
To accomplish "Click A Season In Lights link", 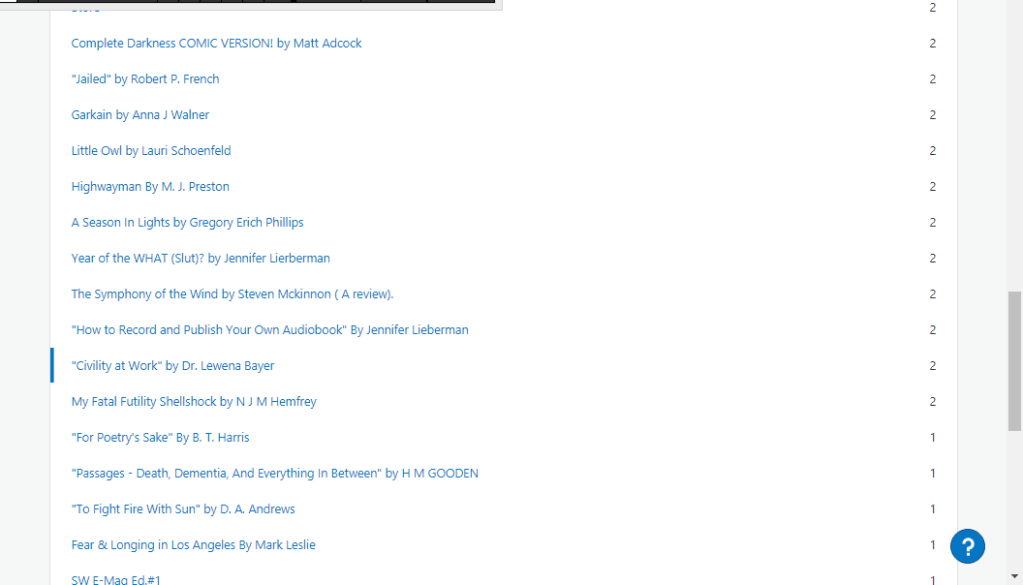I will [187, 223].
